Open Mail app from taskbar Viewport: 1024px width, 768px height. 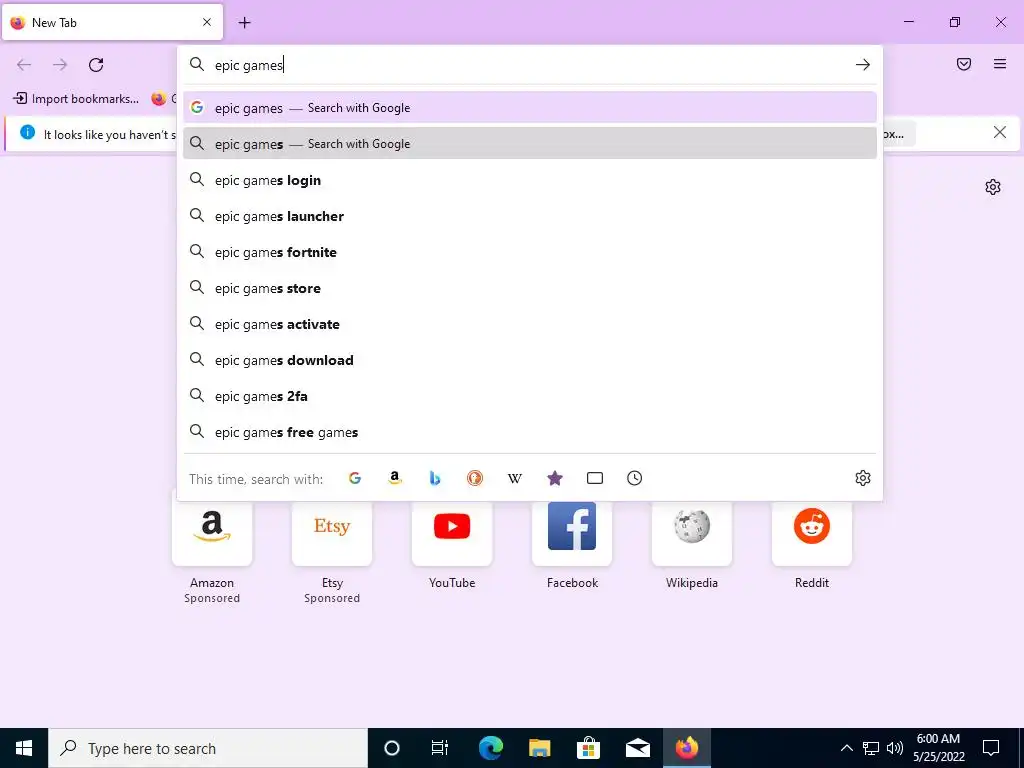point(637,748)
